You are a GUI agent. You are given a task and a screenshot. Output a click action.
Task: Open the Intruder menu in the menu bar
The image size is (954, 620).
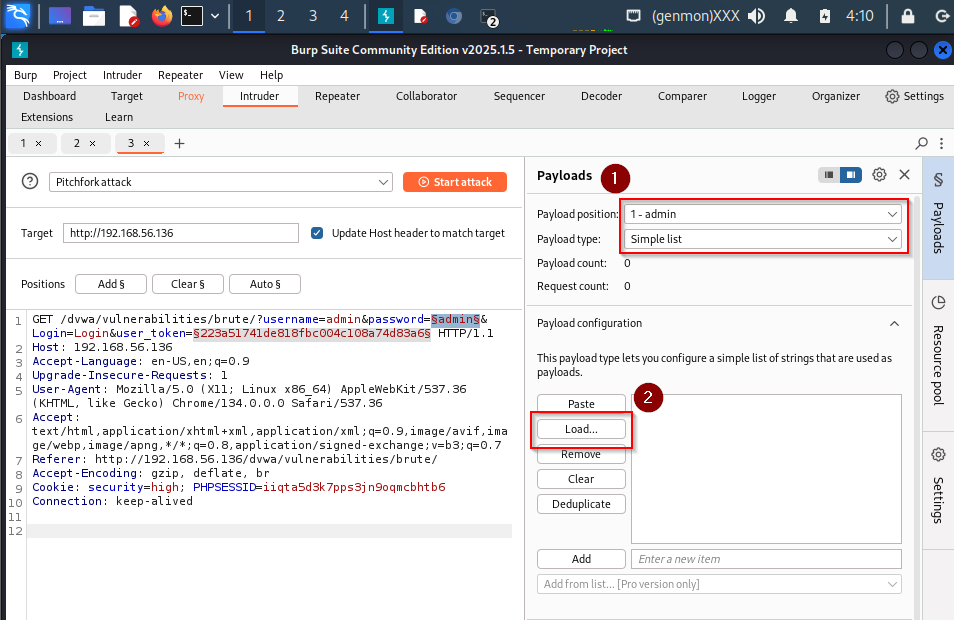122,75
